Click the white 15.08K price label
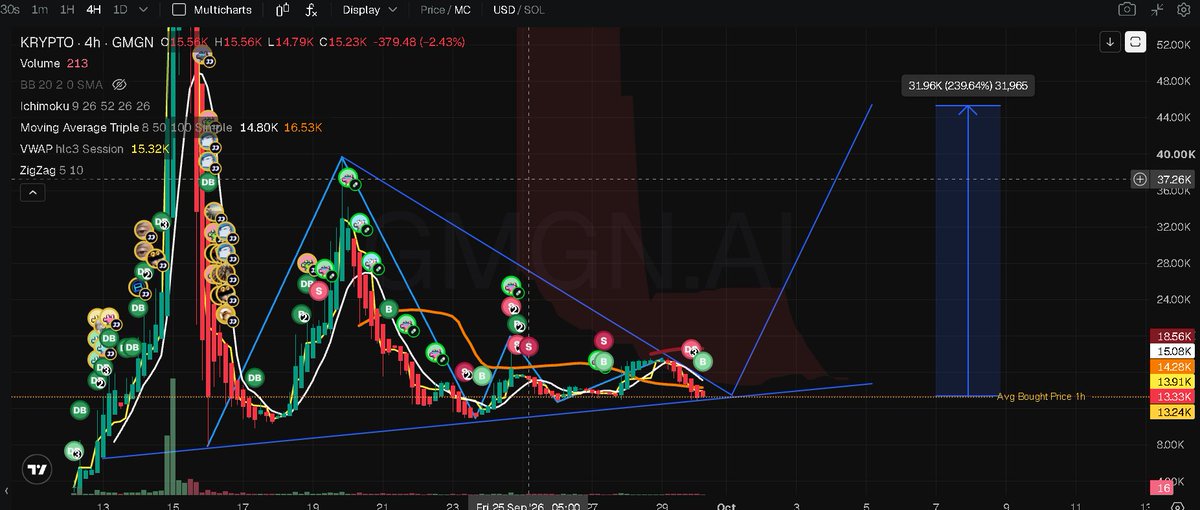Viewport: 1200px width, 510px height. 1173,352
